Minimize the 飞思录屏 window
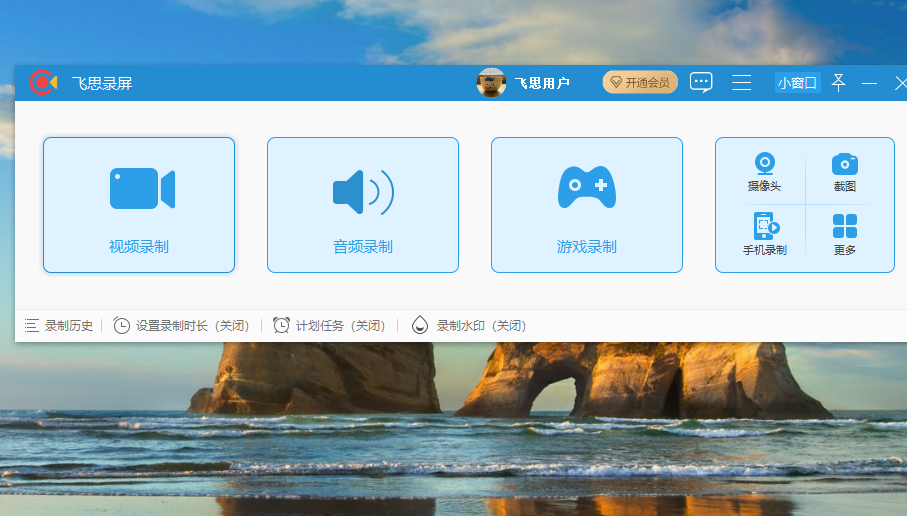This screenshot has height=516, width=907. 869,83
